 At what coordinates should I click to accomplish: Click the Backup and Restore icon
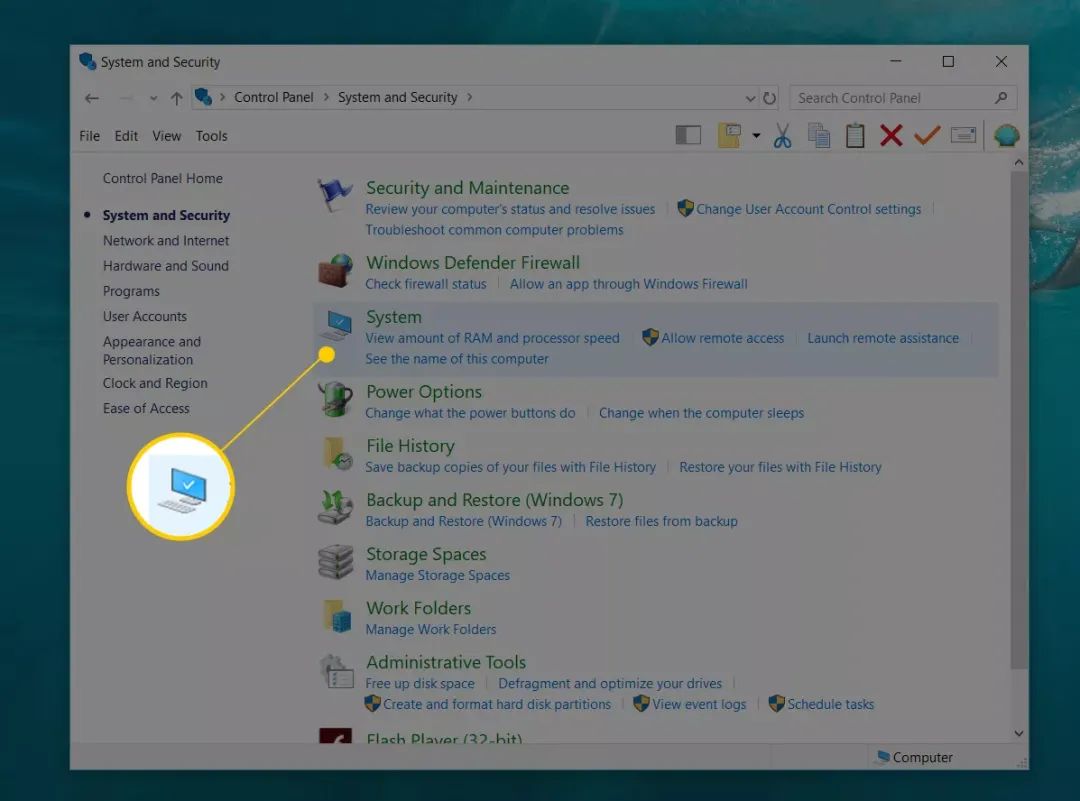335,508
